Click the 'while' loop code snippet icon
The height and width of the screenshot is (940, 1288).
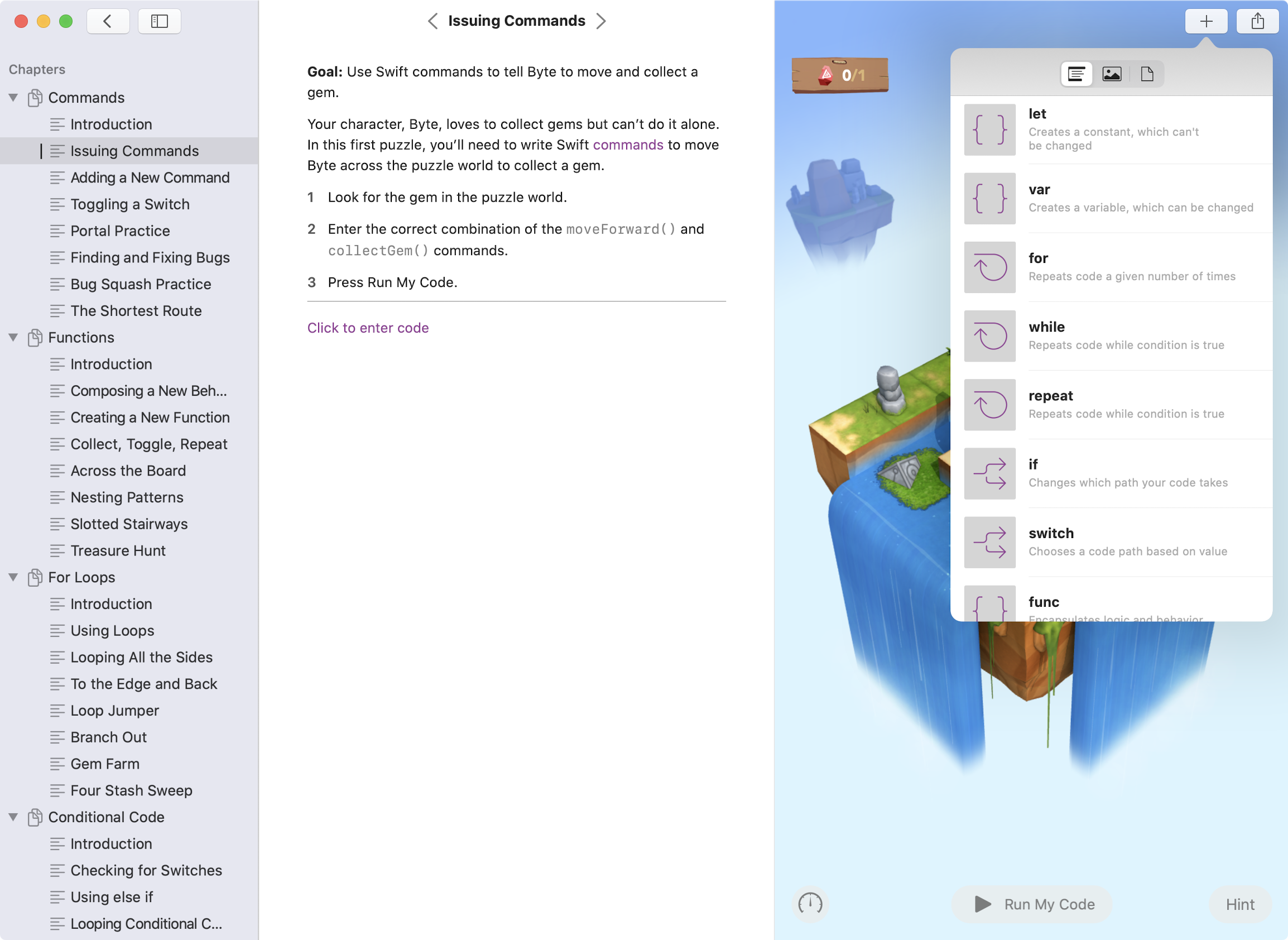click(x=988, y=335)
